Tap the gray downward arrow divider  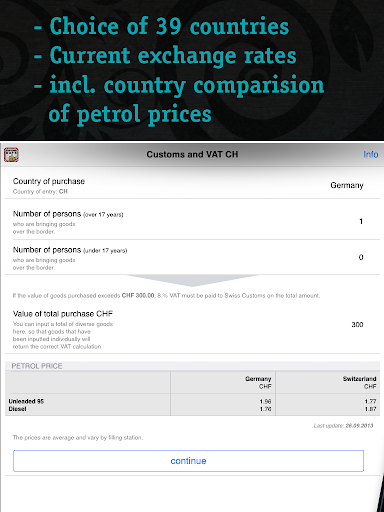click(x=192, y=280)
